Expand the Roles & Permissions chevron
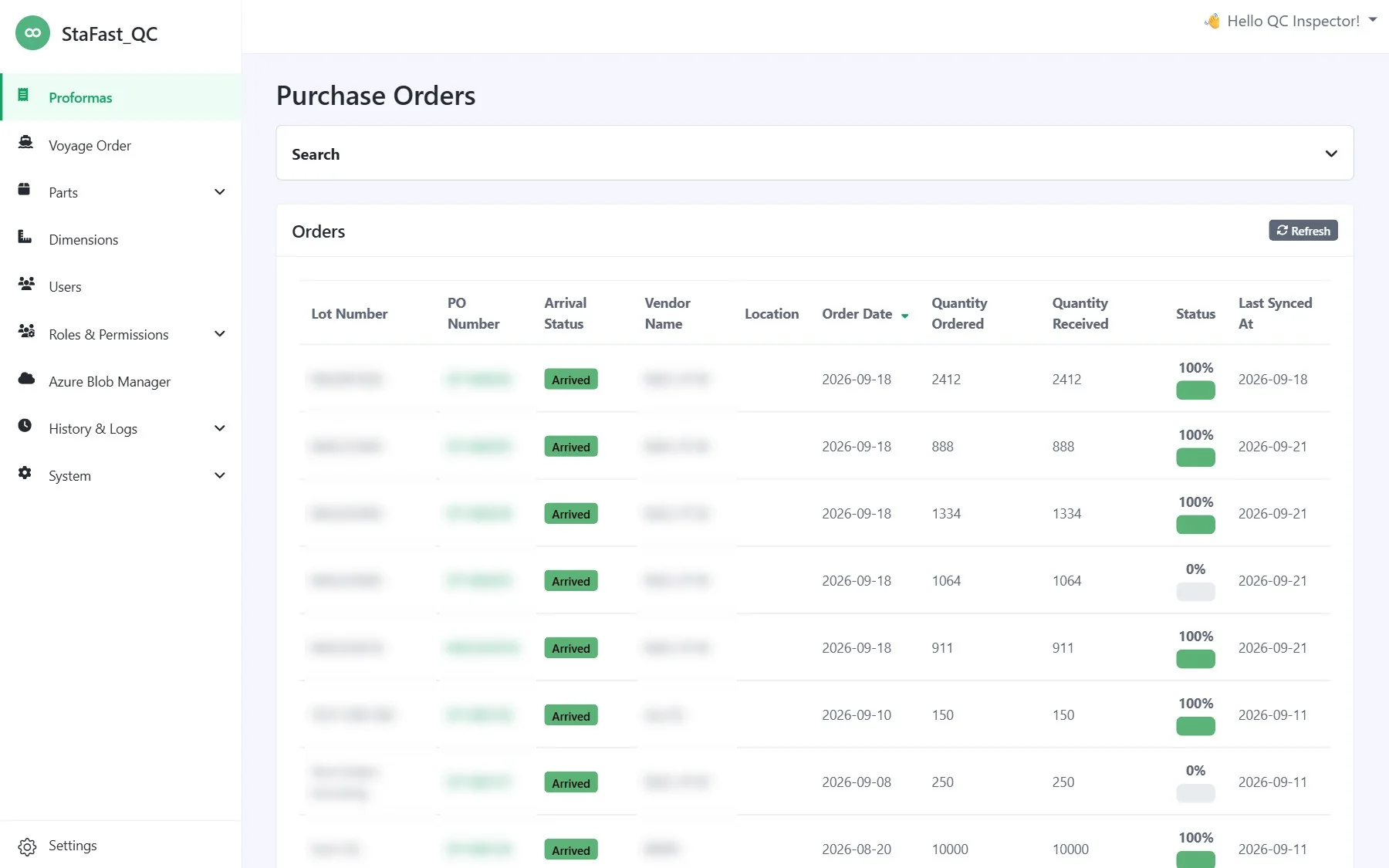 [220, 334]
